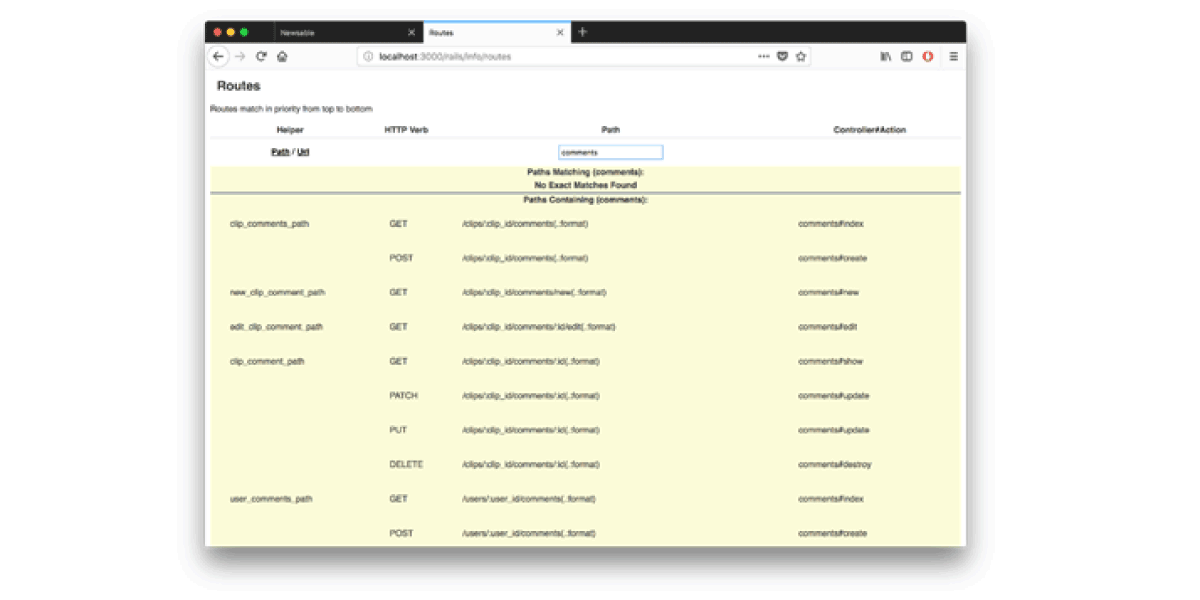This screenshot has height=600, width=1200.
Task: Click the HTTP Verb column header
Action: [x=406, y=130]
